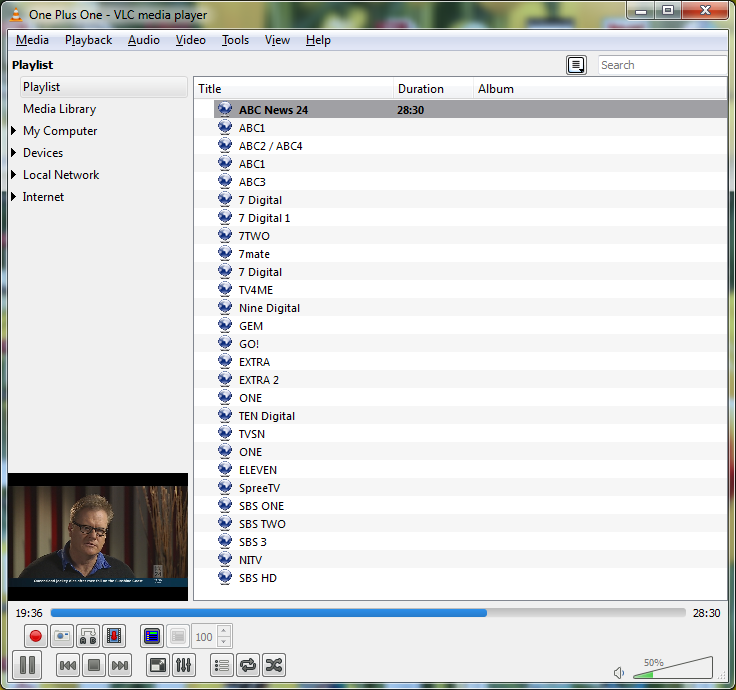Select the ABC3 channel entry
The image size is (736, 690).
coord(252,182)
